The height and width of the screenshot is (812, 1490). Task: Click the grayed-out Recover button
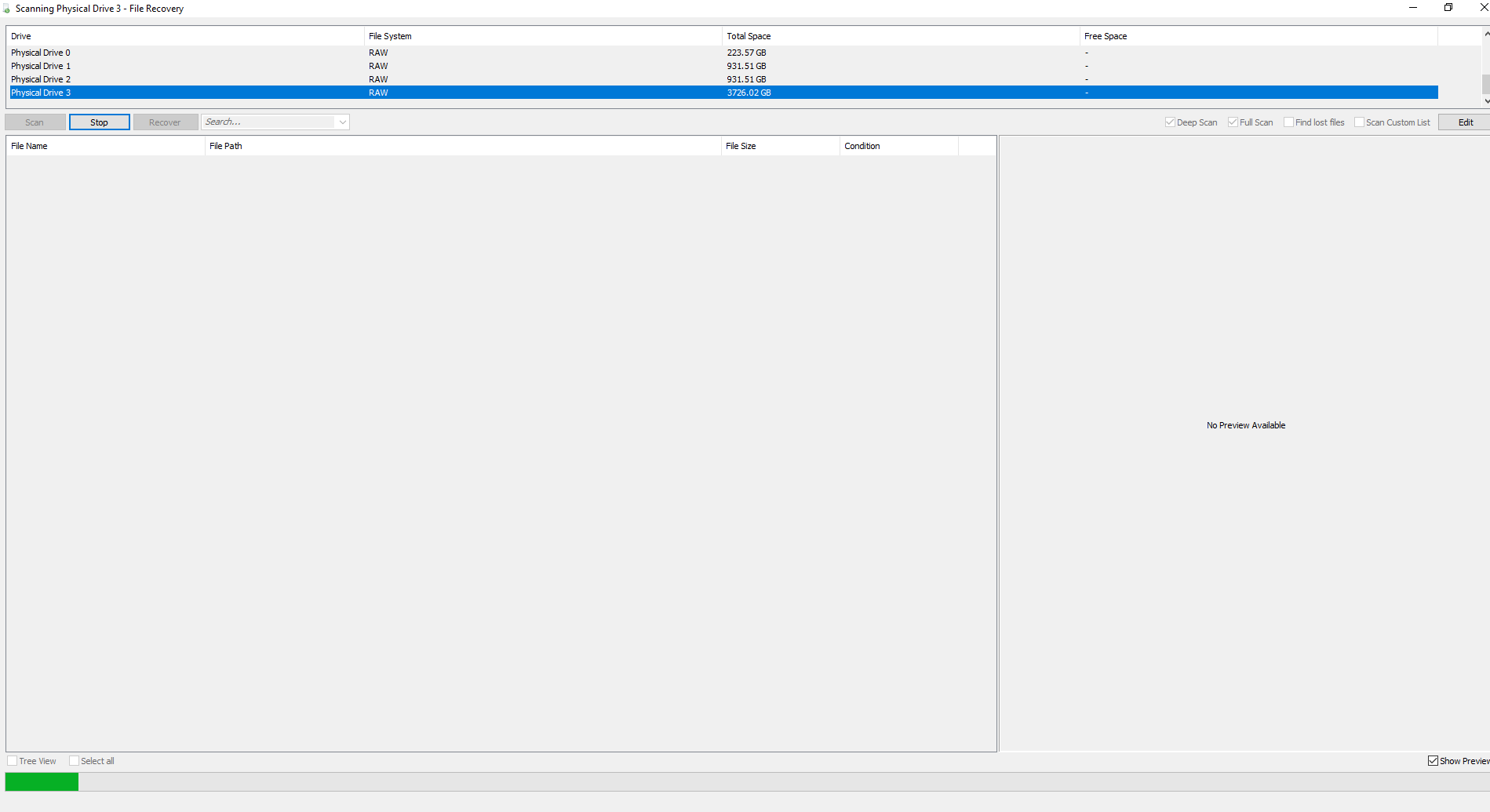point(165,122)
